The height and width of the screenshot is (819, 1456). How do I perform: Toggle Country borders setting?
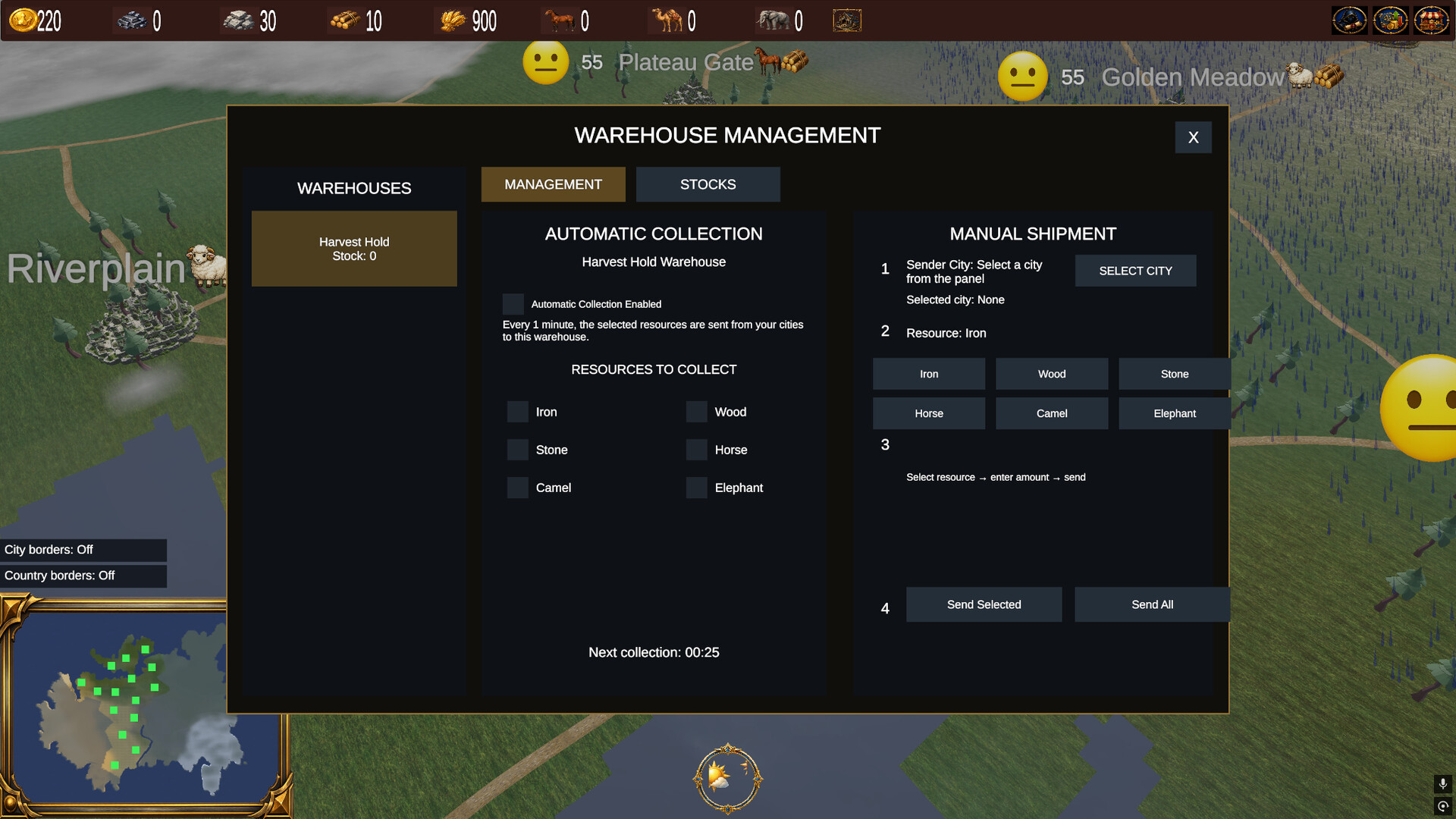pyautogui.click(x=83, y=576)
